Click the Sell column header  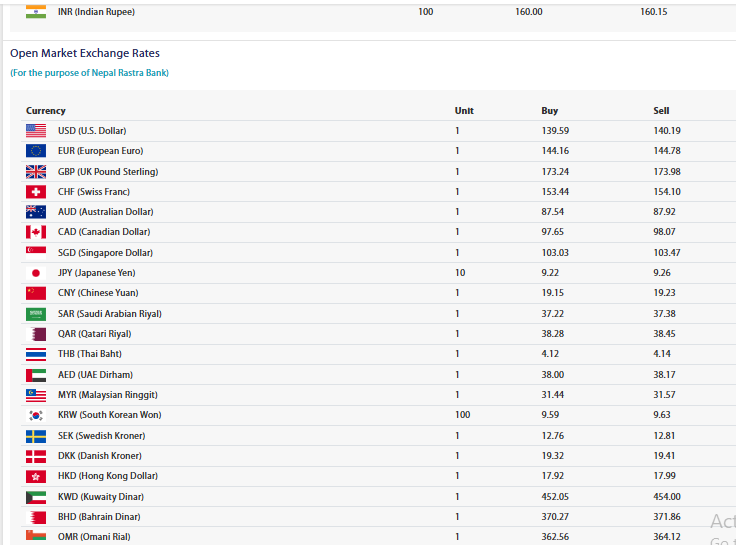point(661,111)
